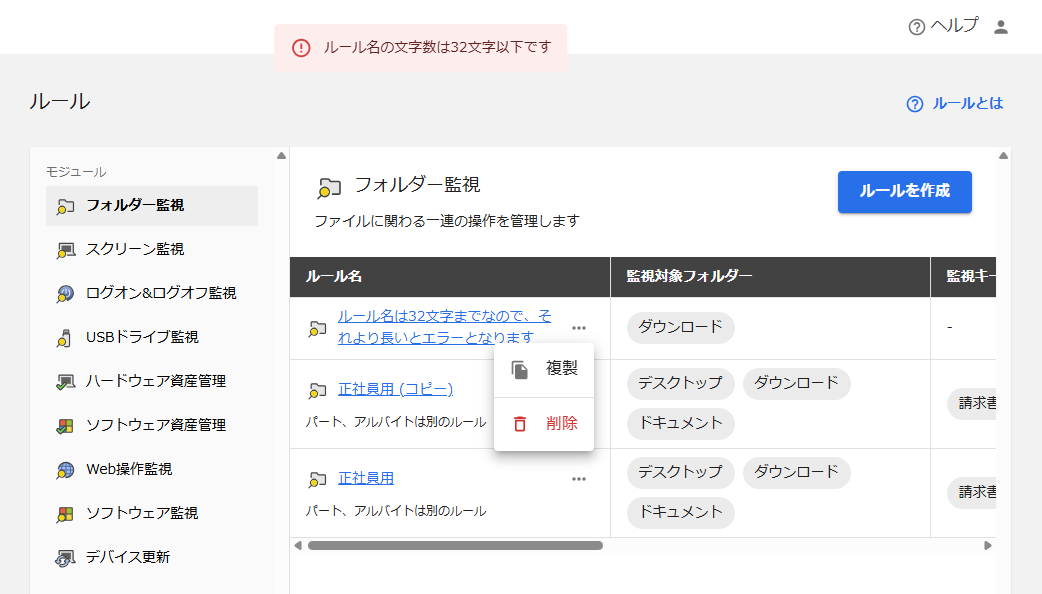Click the rule table's horizontal scrollbar thumb
1042x594 pixels.
(x=455, y=545)
